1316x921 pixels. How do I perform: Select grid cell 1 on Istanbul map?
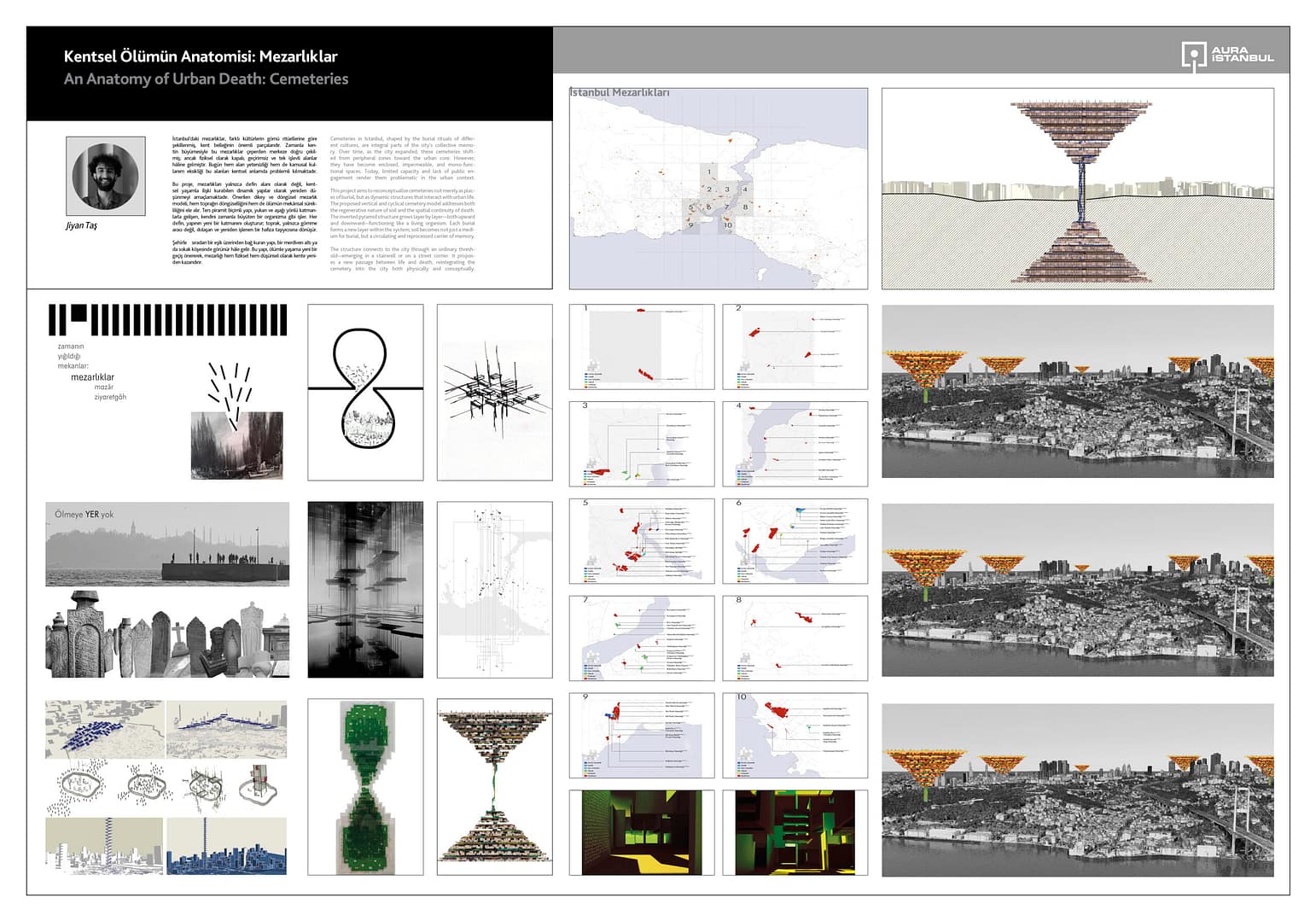(708, 172)
